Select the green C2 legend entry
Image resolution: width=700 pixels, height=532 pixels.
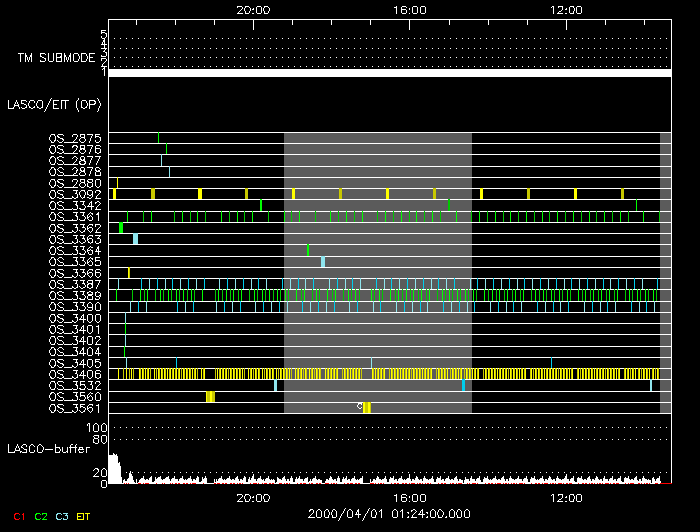tap(41, 516)
